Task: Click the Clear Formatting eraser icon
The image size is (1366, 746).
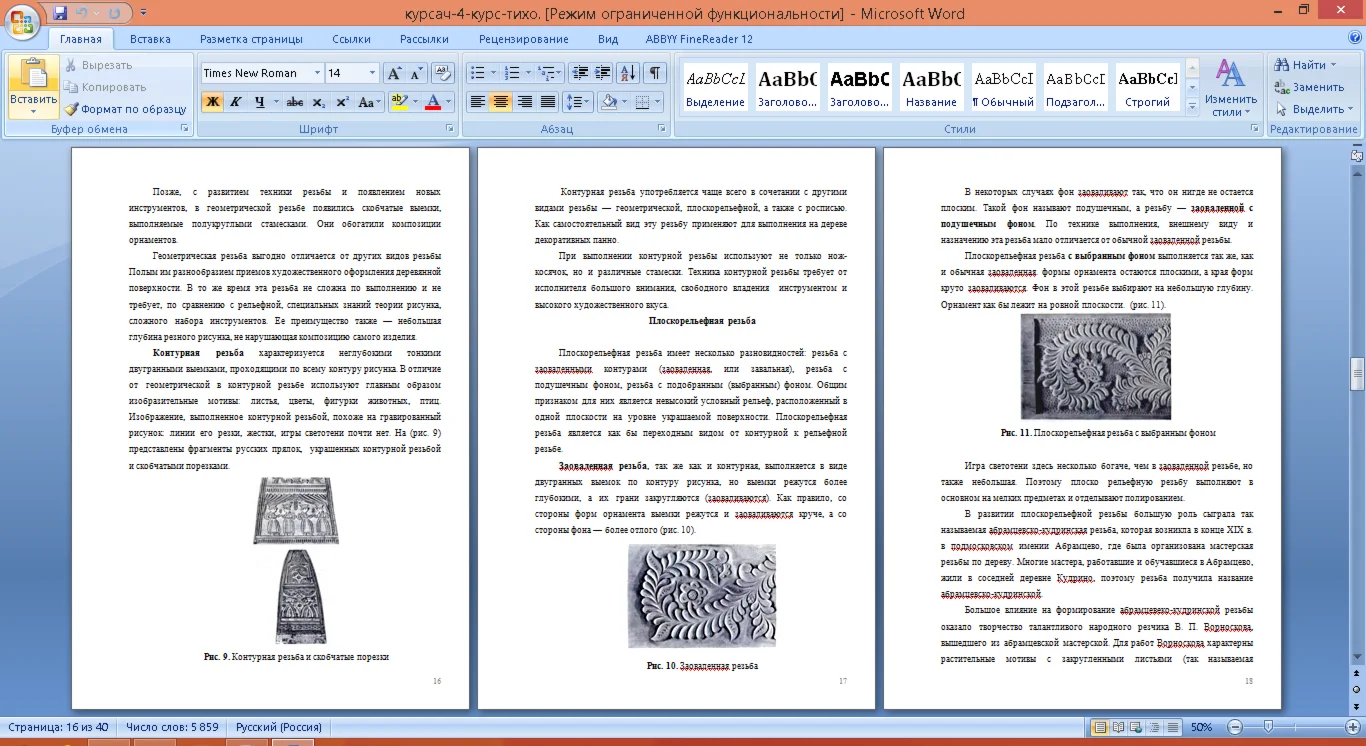Action: click(x=443, y=73)
